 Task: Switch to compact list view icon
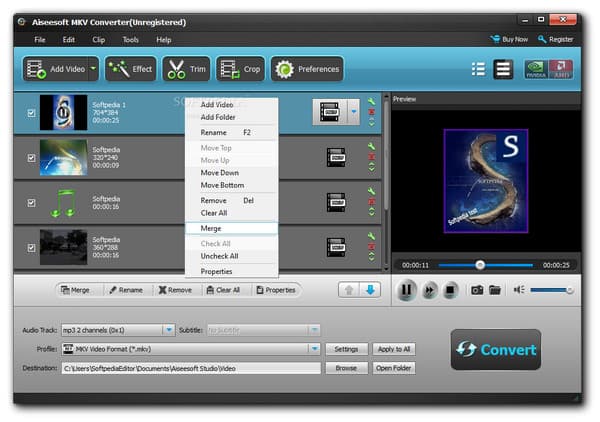click(478, 69)
